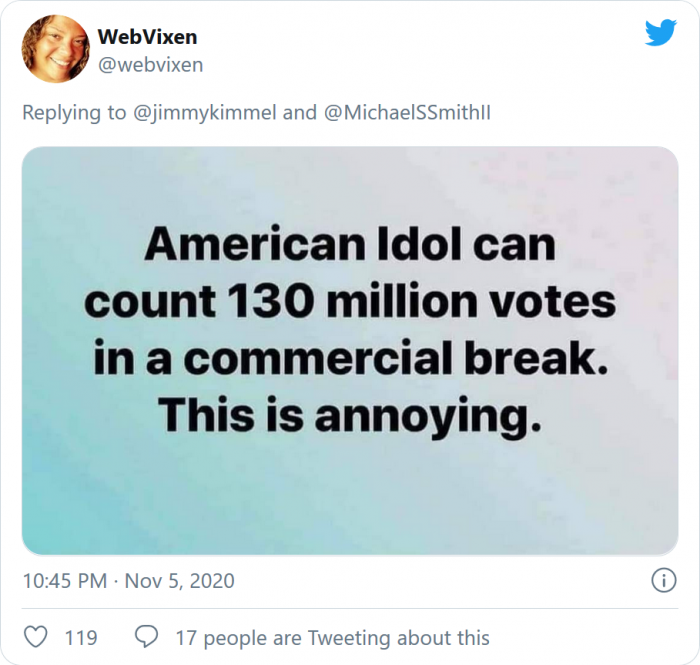Visit the @jimmykimmel mention
Image resolution: width=700 pixels, height=665 pixels.
[205, 113]
